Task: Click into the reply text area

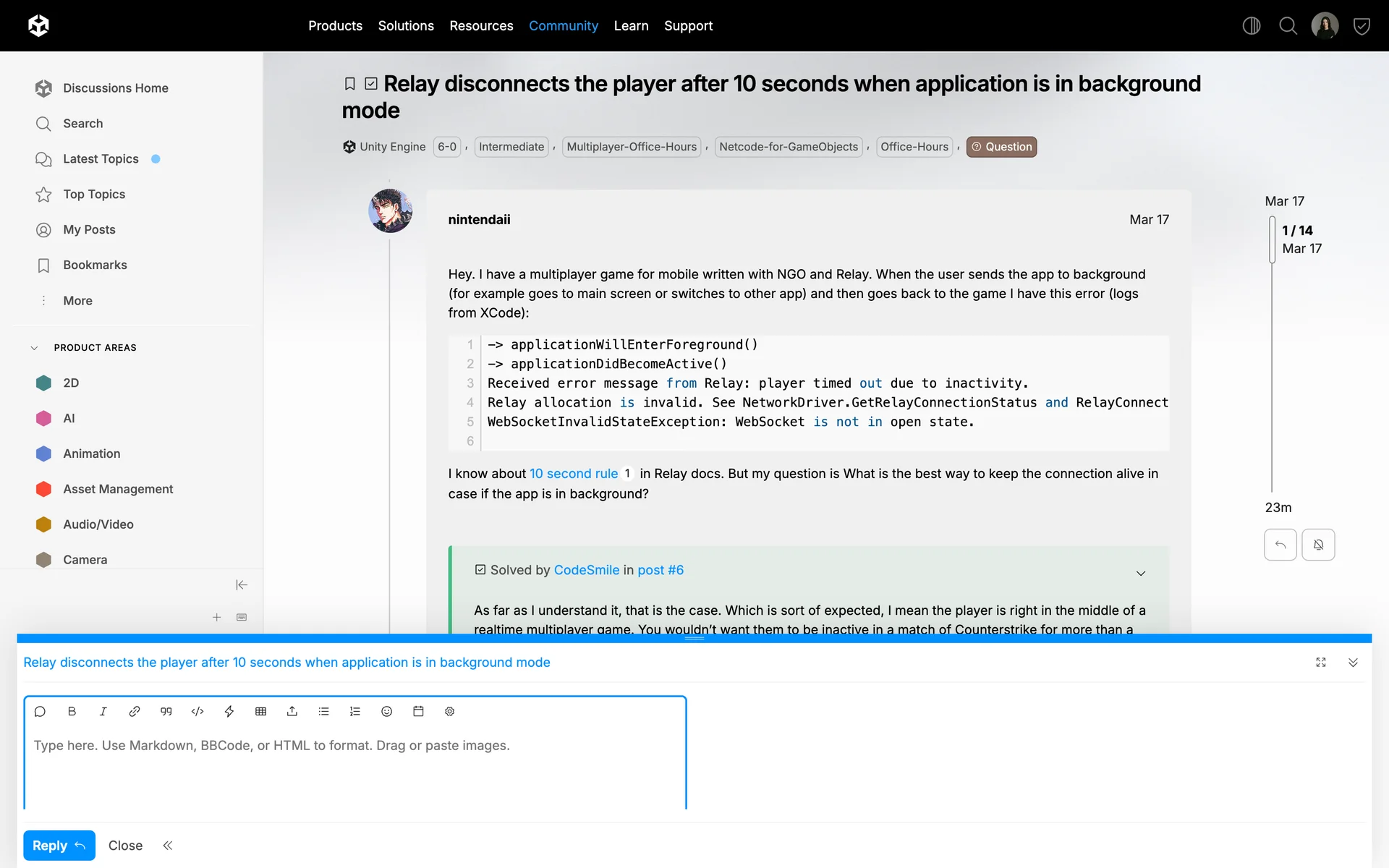Action: pos(354,767)
